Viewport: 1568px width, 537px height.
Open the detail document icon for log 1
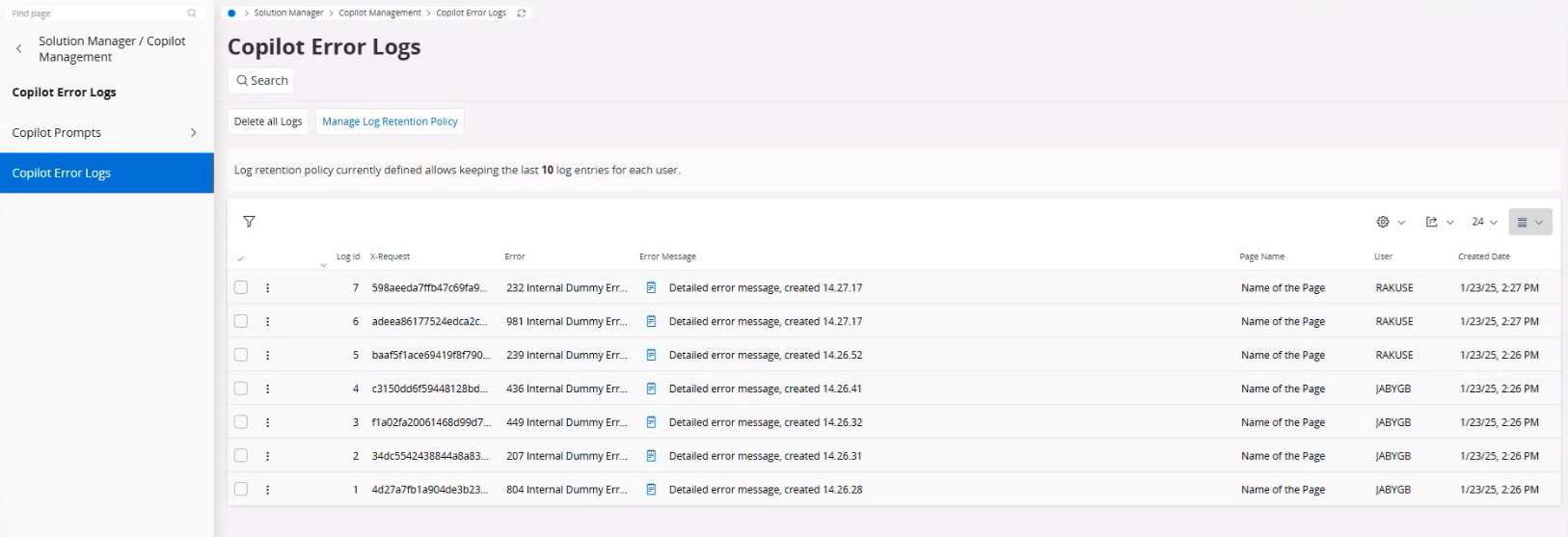click(651, 490)
